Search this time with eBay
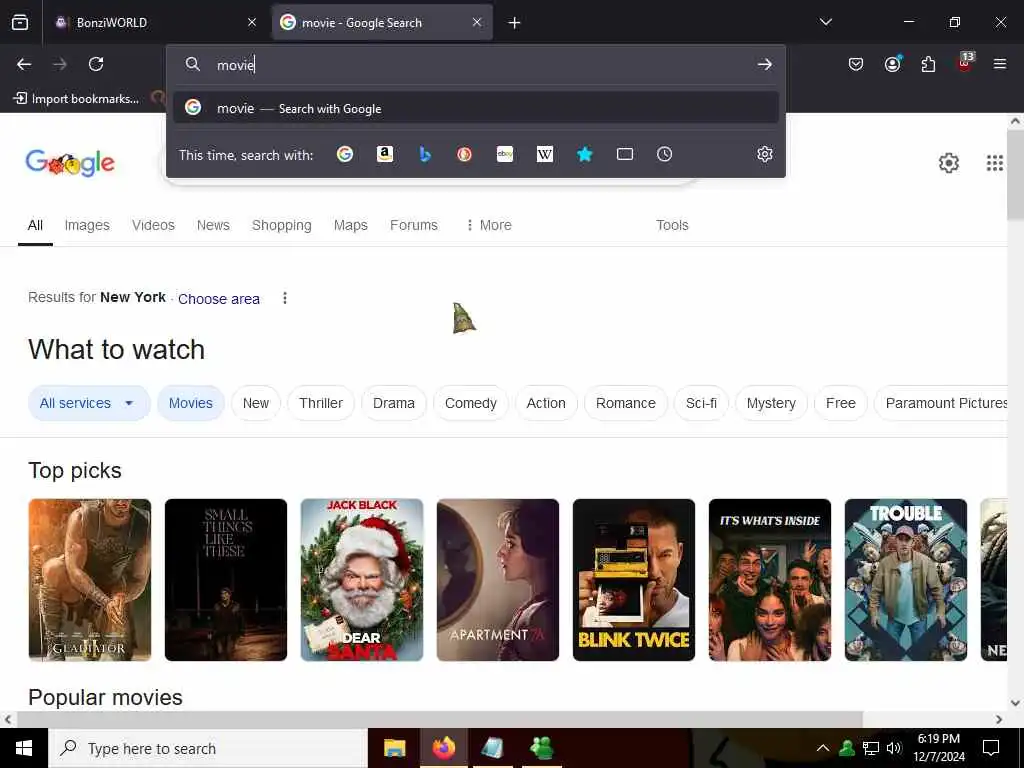Image resolution: width=1024 pixels, height=768 pixels. pos(505,154)
